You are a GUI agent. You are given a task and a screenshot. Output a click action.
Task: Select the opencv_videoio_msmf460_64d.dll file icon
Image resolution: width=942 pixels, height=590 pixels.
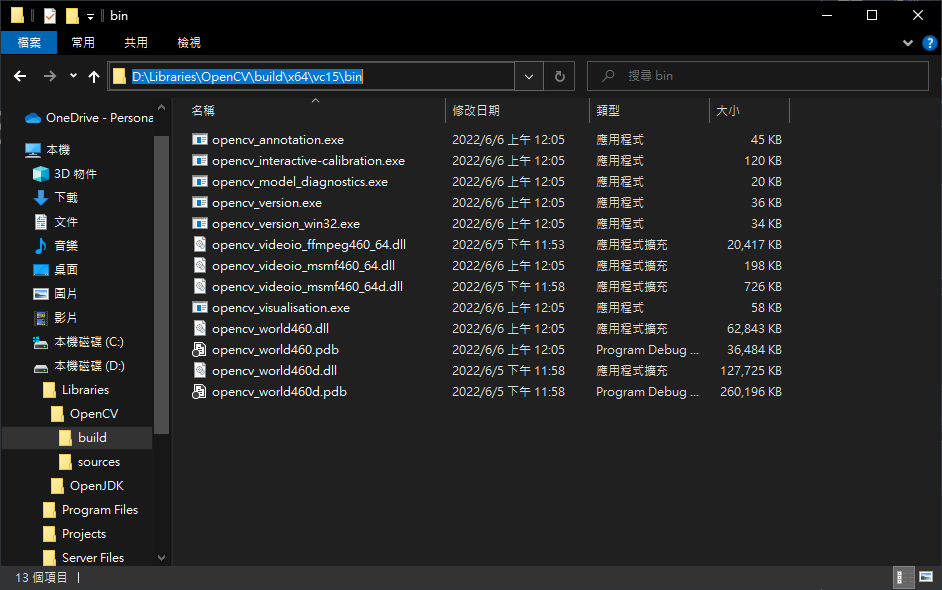click(199, 287)
